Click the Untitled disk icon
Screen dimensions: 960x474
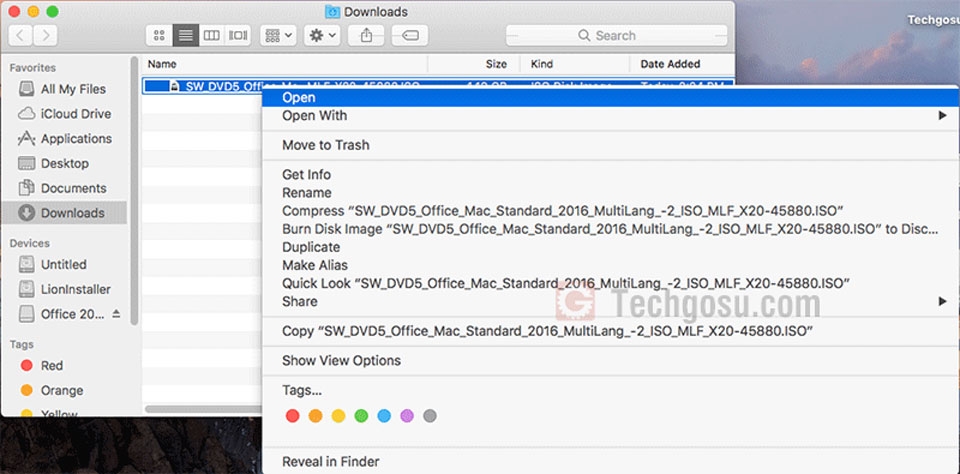pyautogui.click(x=26, y=265)
